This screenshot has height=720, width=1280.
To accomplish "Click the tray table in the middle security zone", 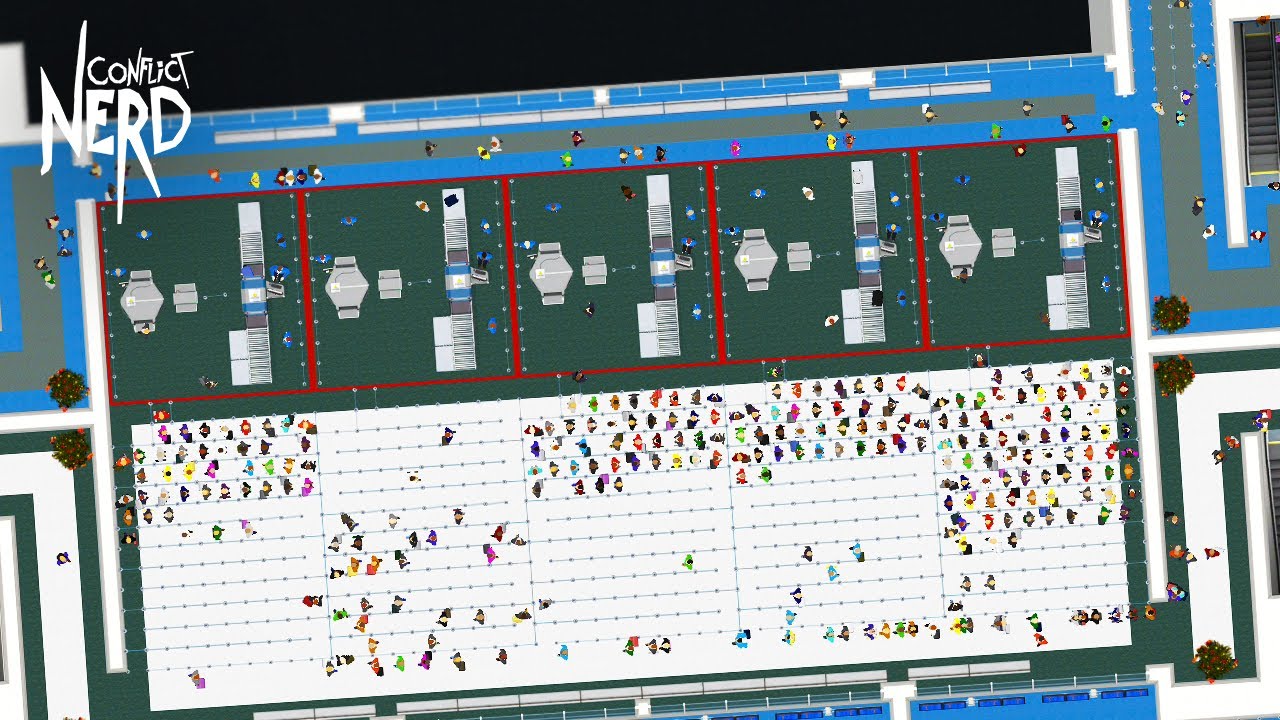I will (x=595, y=271).
